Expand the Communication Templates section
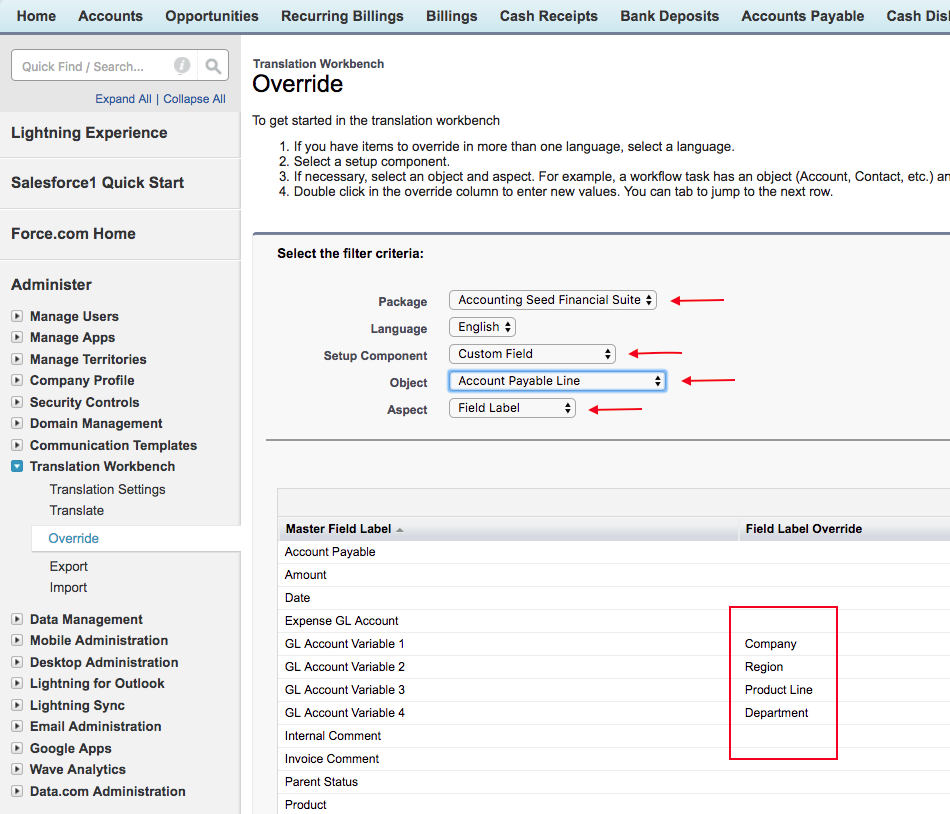This screenshot has height=814, width=950. coord(17,445)
